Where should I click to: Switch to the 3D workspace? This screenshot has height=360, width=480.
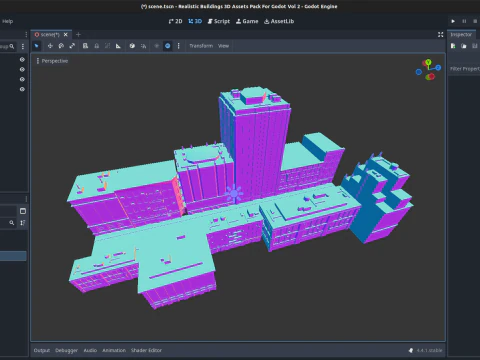coord(195,21)
